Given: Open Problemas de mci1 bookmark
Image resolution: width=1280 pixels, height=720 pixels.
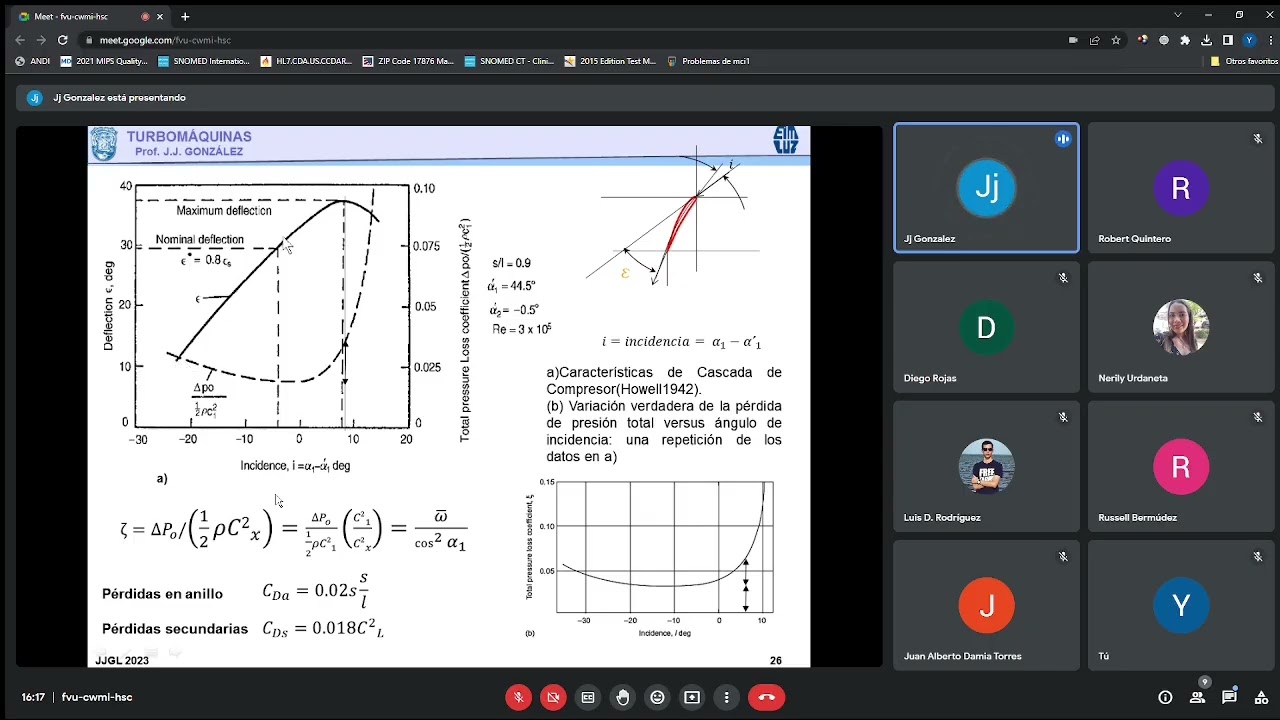Looking at the screenshot, I should click(x=708, y=61).
